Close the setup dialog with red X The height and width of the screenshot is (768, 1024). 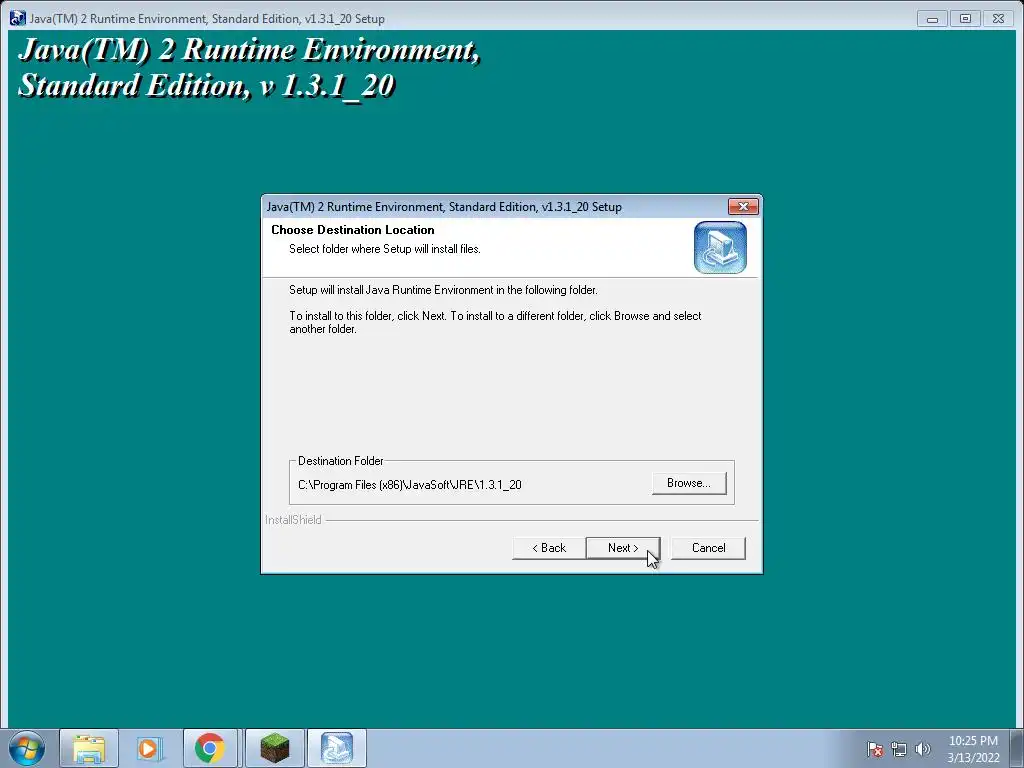743,206
